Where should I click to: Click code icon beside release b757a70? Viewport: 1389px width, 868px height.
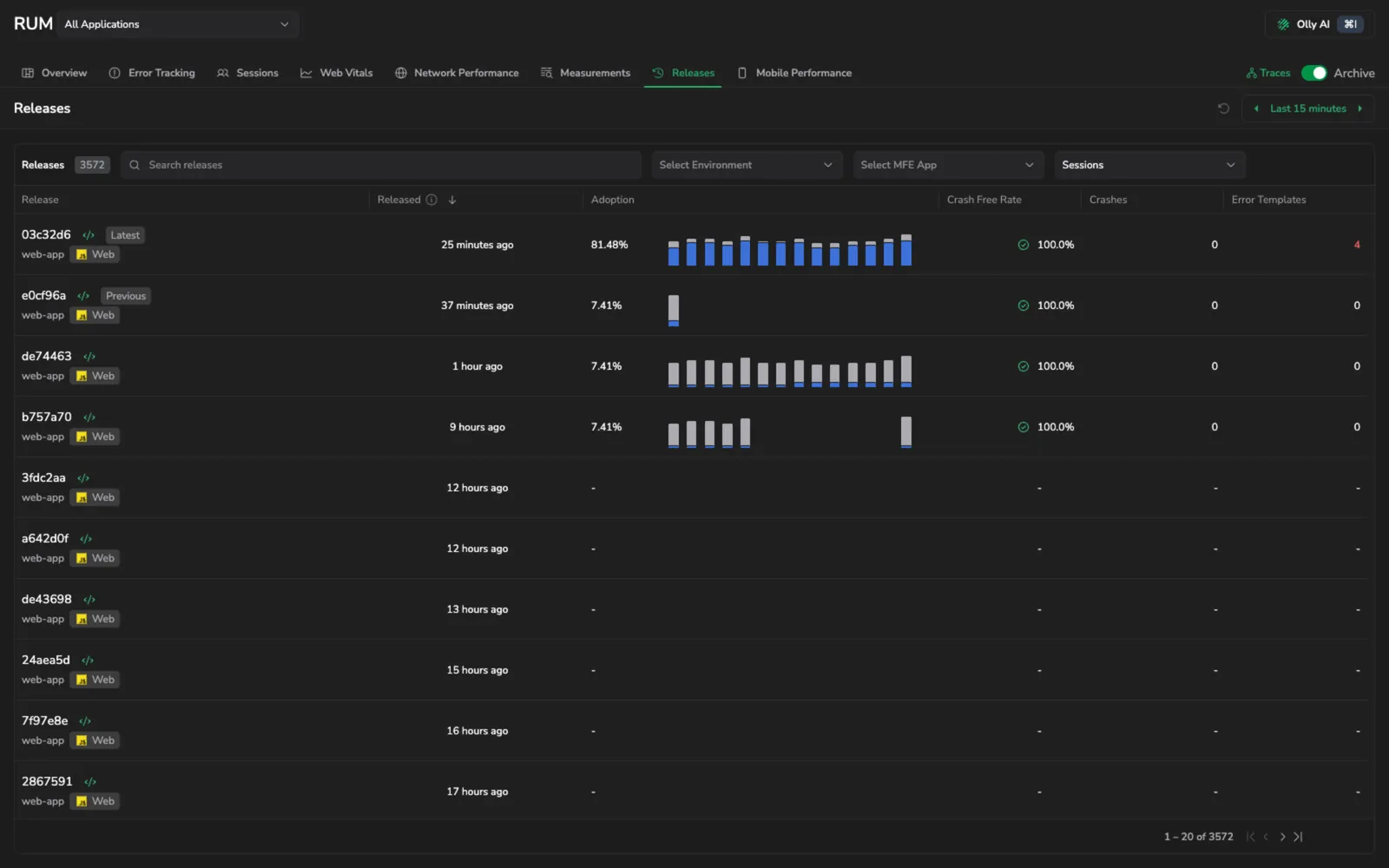pyautogui.click(x=89, y=418)
